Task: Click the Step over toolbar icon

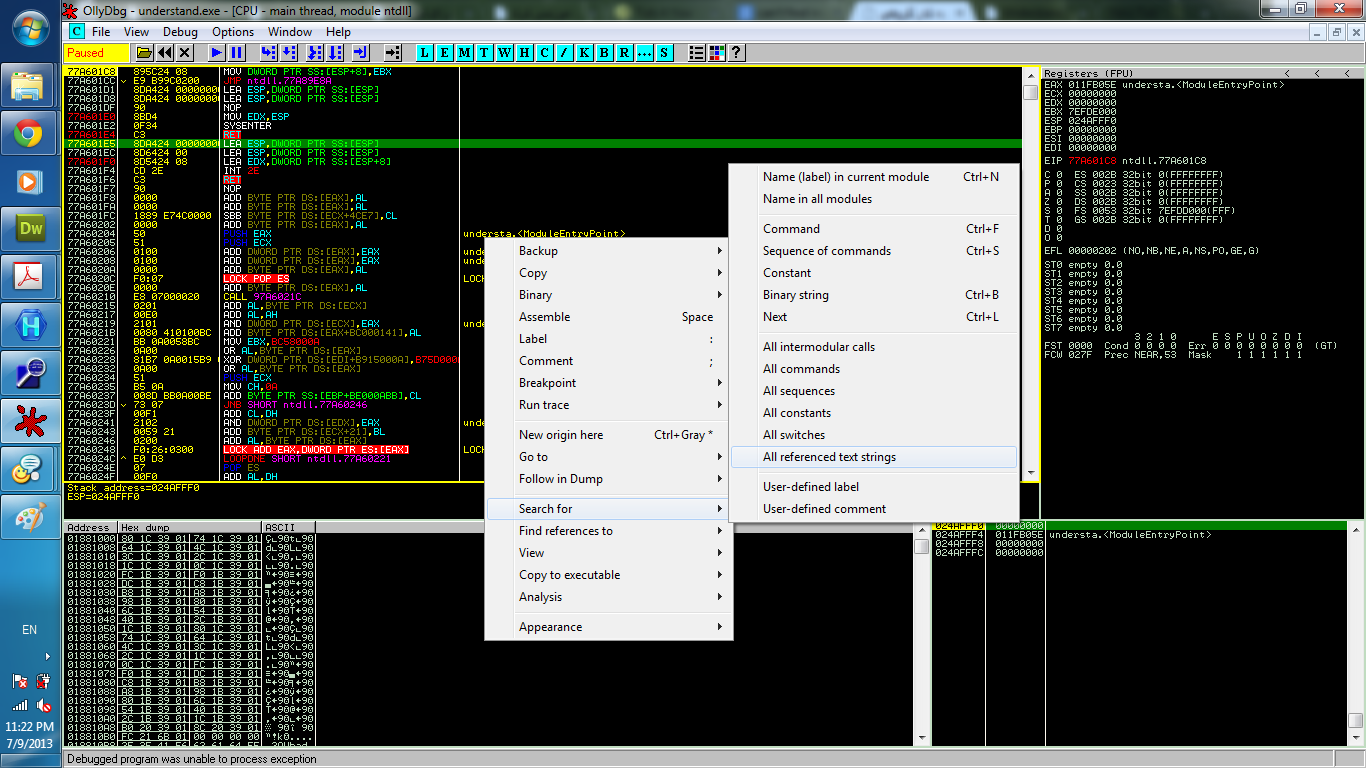Action: (x=290, y=52)
